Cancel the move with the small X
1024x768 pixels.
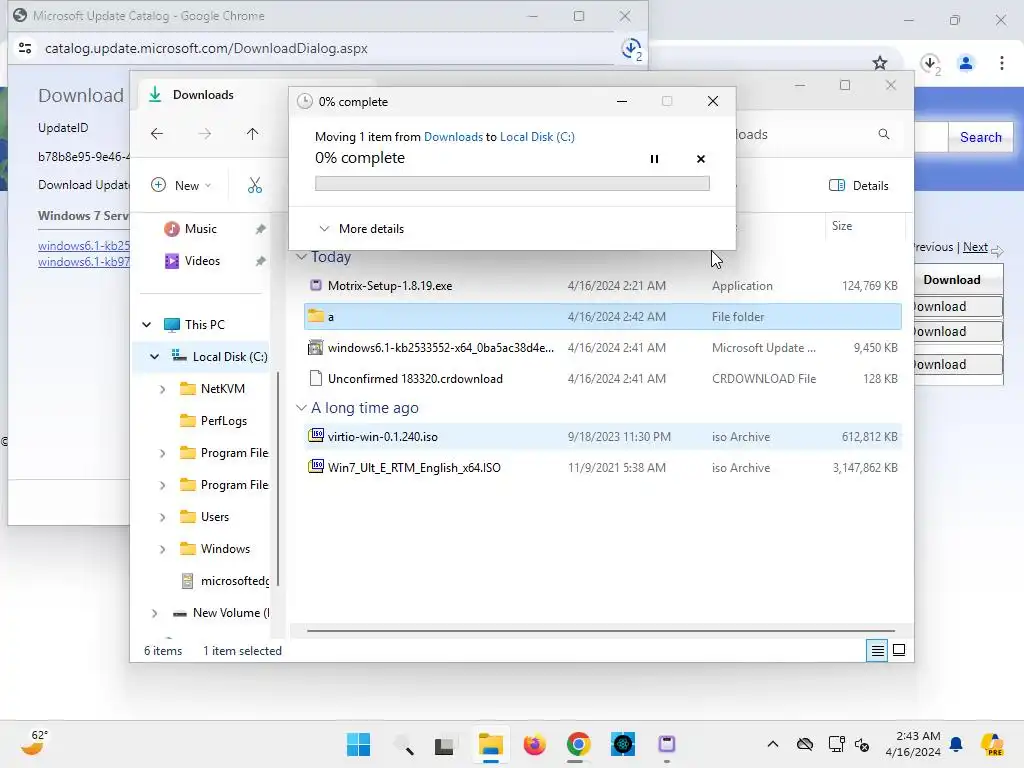(701, 159)
